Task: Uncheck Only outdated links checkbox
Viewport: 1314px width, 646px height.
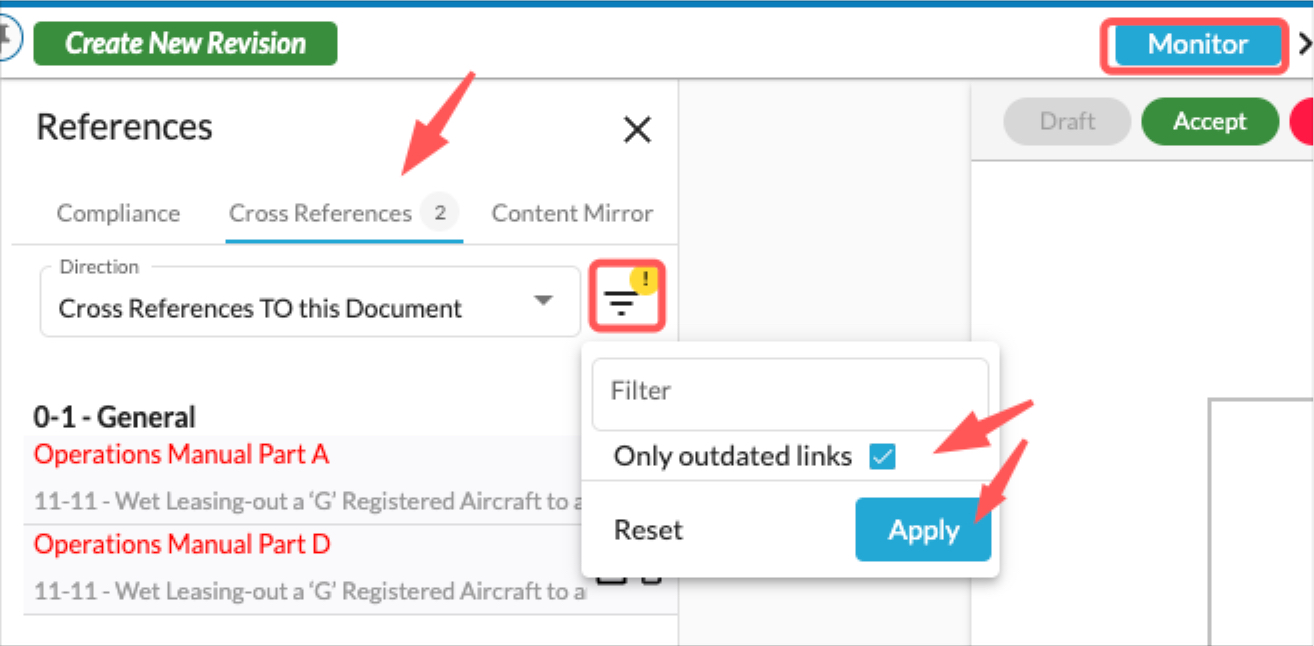Action: (x=882, y=457)
